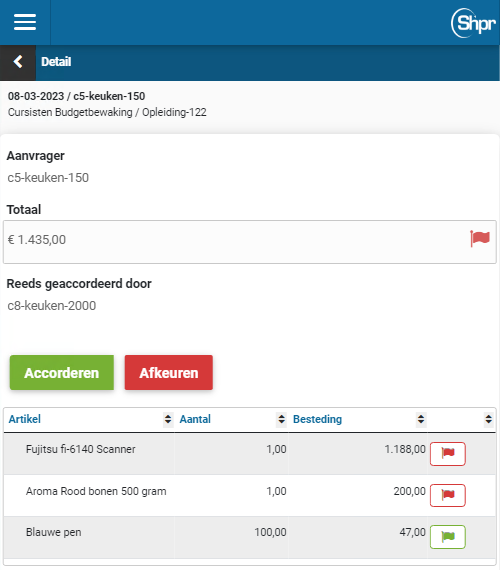This screenshot has width=500, height=570.
Task: Click the Shpr logo
Action: [x=473, y=23]
